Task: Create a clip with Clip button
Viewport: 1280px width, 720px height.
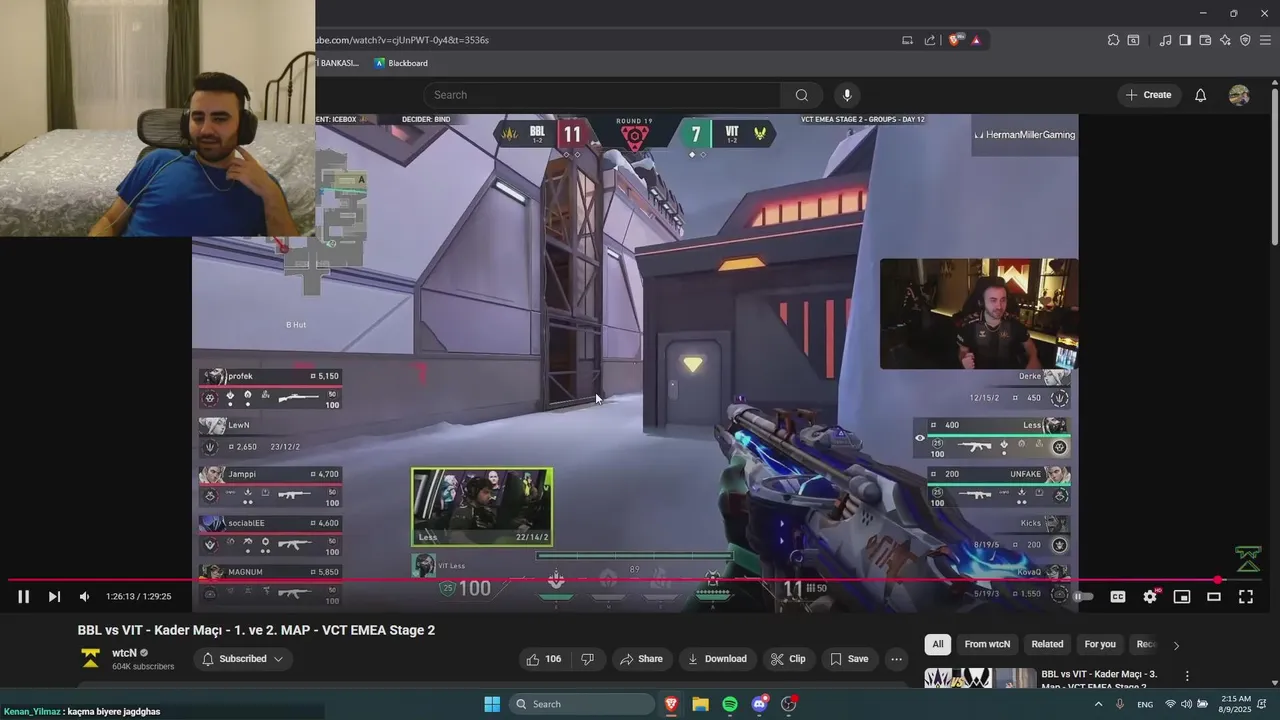Action: (788, 659)
